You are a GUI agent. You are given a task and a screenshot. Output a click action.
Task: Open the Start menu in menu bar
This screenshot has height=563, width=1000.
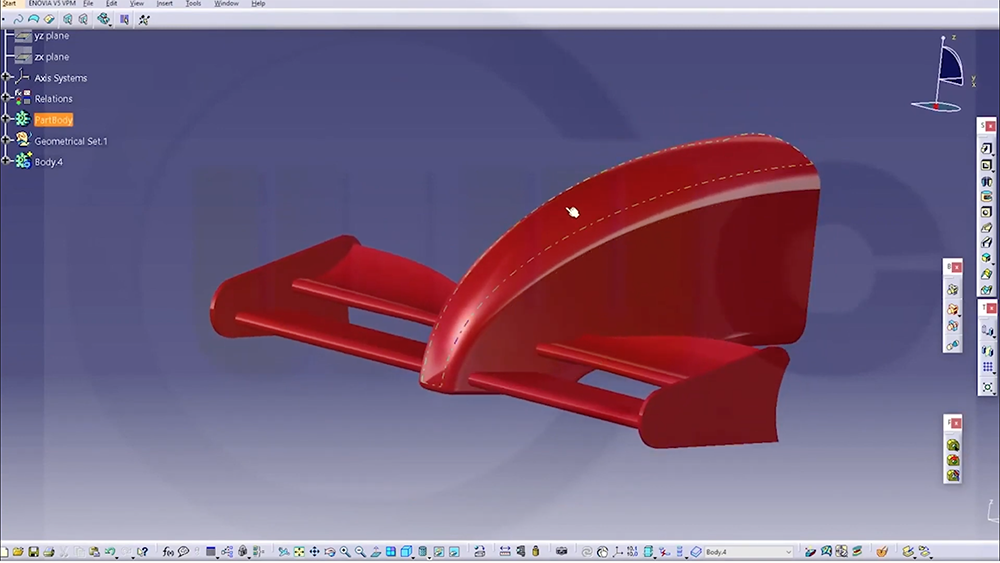pos(9,4)
